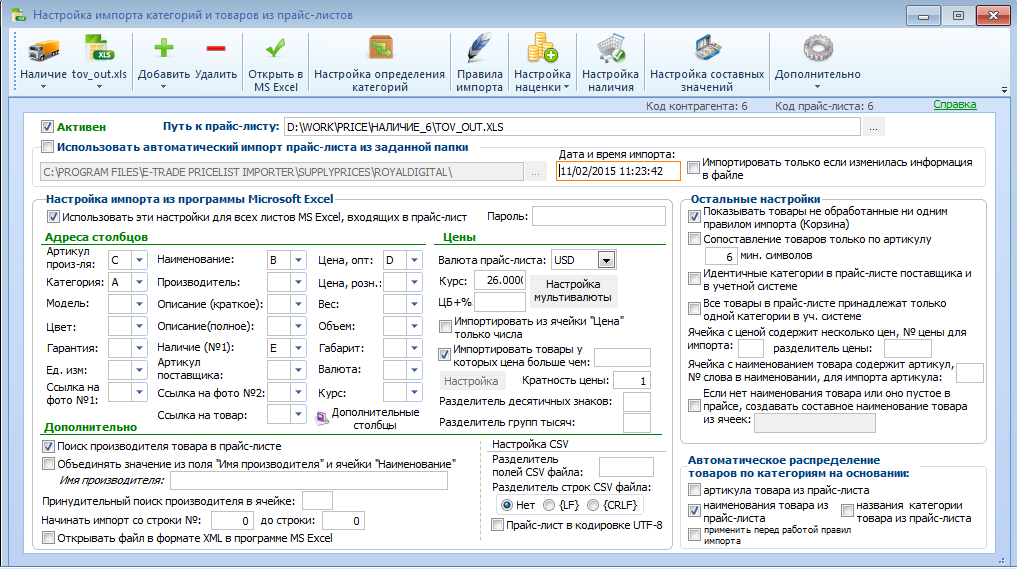Open the price-list in MS Excel
1017x569 pixels.
click(276, 48)
